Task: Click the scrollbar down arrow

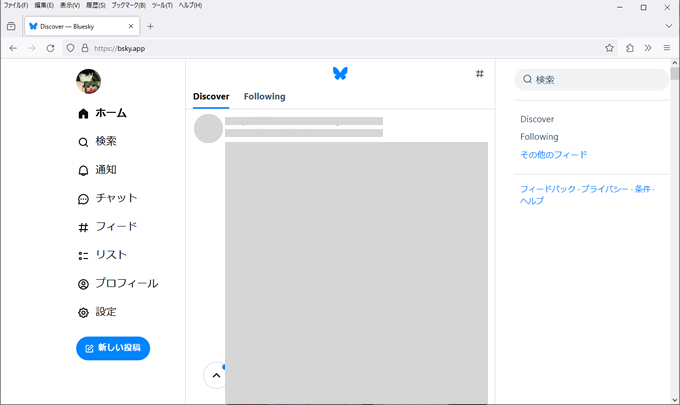Action: coord(674,400)
